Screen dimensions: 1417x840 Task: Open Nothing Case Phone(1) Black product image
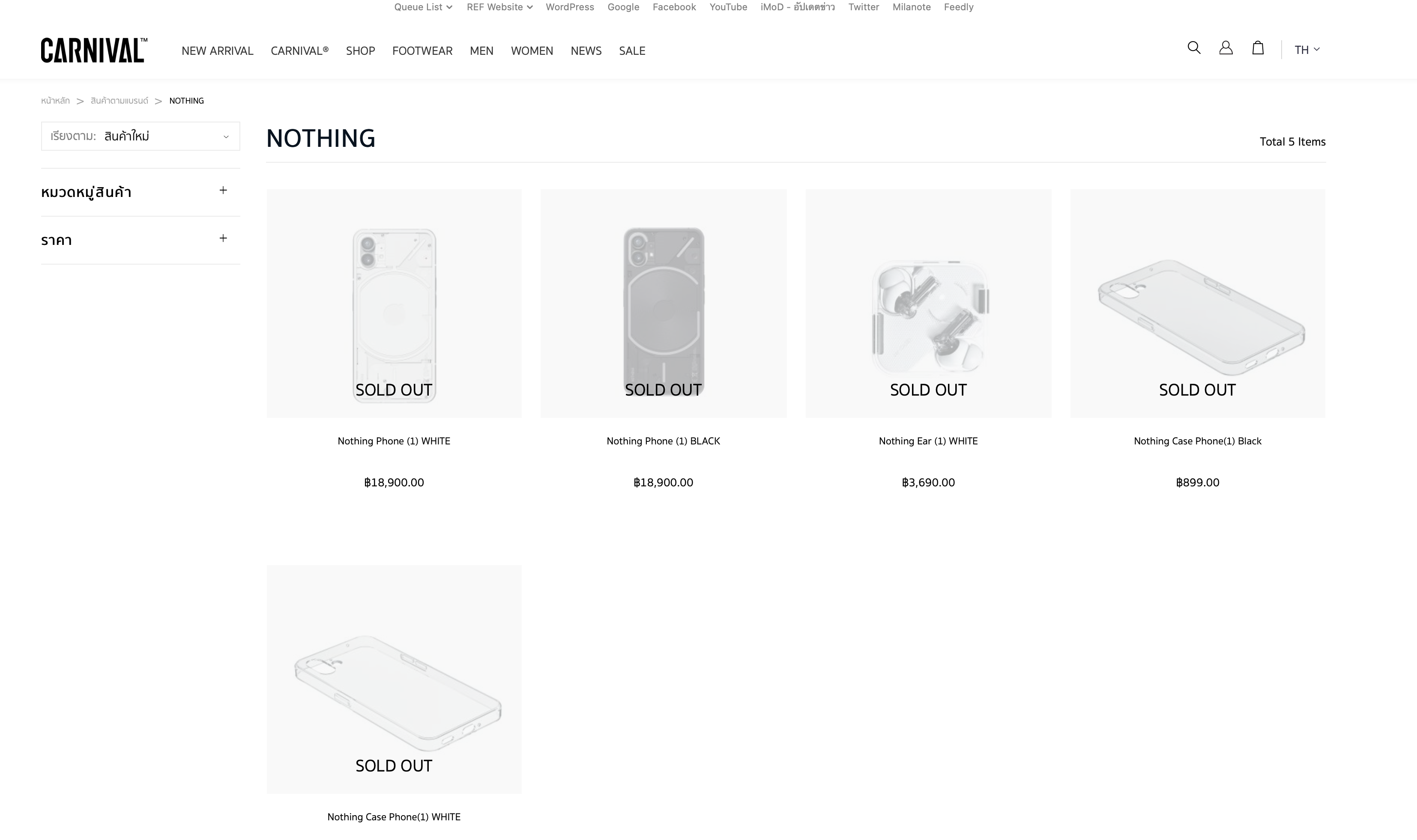[x=1197, y=304]
